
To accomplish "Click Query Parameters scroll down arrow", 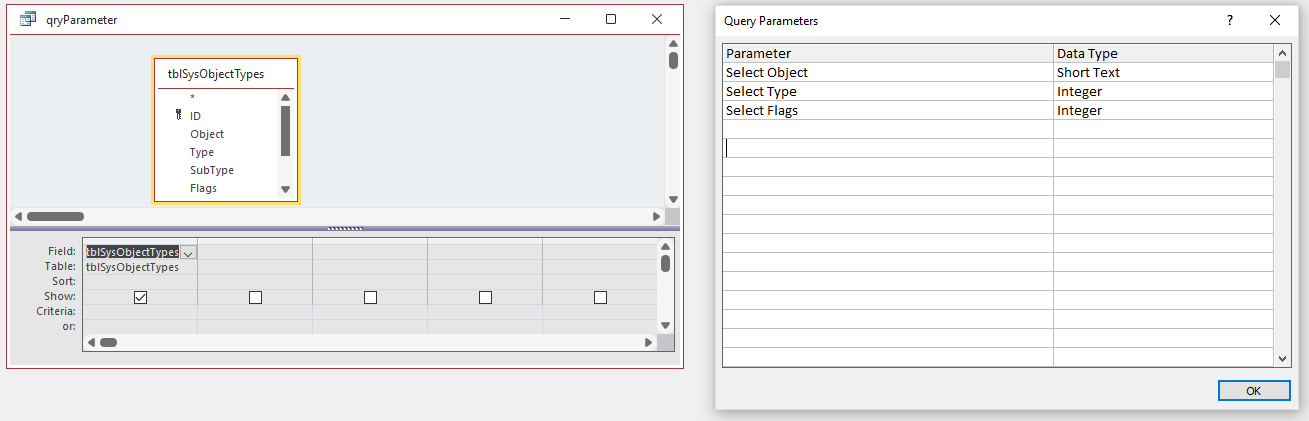I will pyautogui.click(x=1282, y=358).
